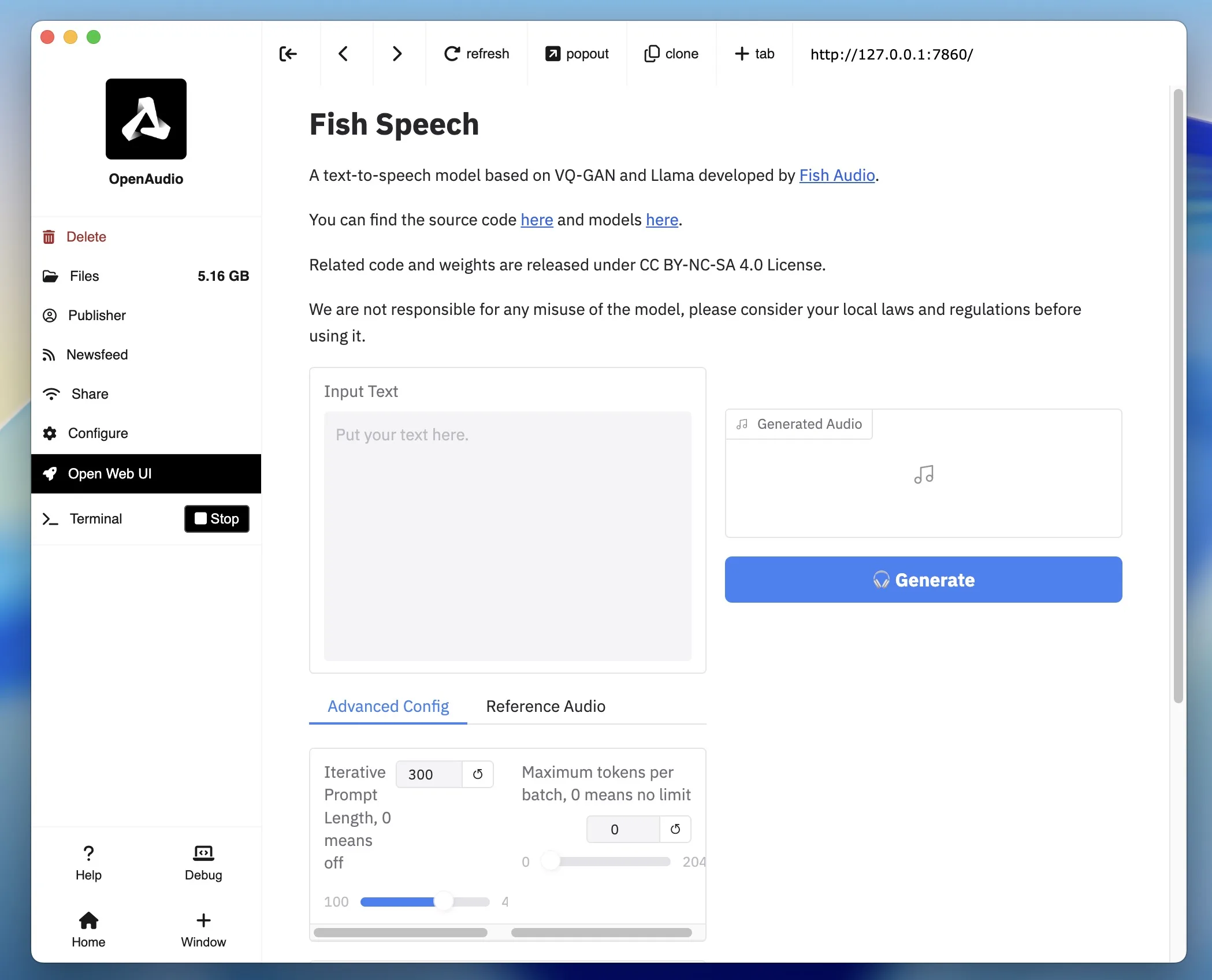The width and height of the screenshot is (1212, 980).
Task: Select the Advanced Config tab
Action: pyautogui.click(x=388, y=706)
